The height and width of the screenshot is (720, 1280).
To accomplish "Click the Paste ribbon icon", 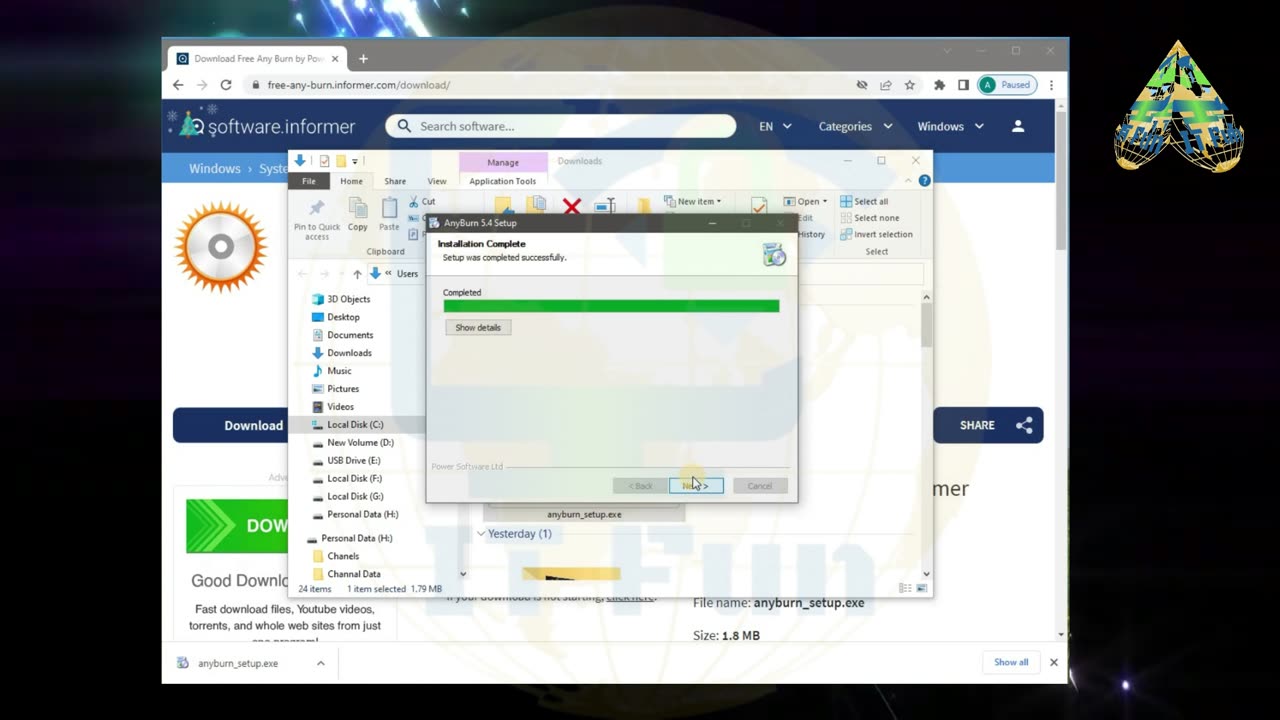I will click(x=389, y=215).
